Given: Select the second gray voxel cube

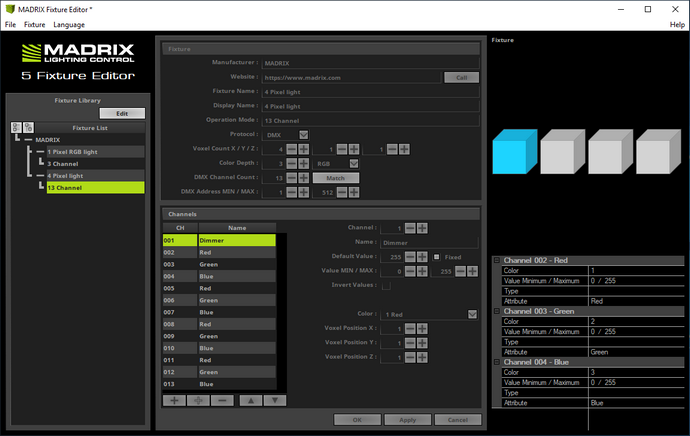Looking at the screenshot, I should pyautogui.click(x=610, y=152).
